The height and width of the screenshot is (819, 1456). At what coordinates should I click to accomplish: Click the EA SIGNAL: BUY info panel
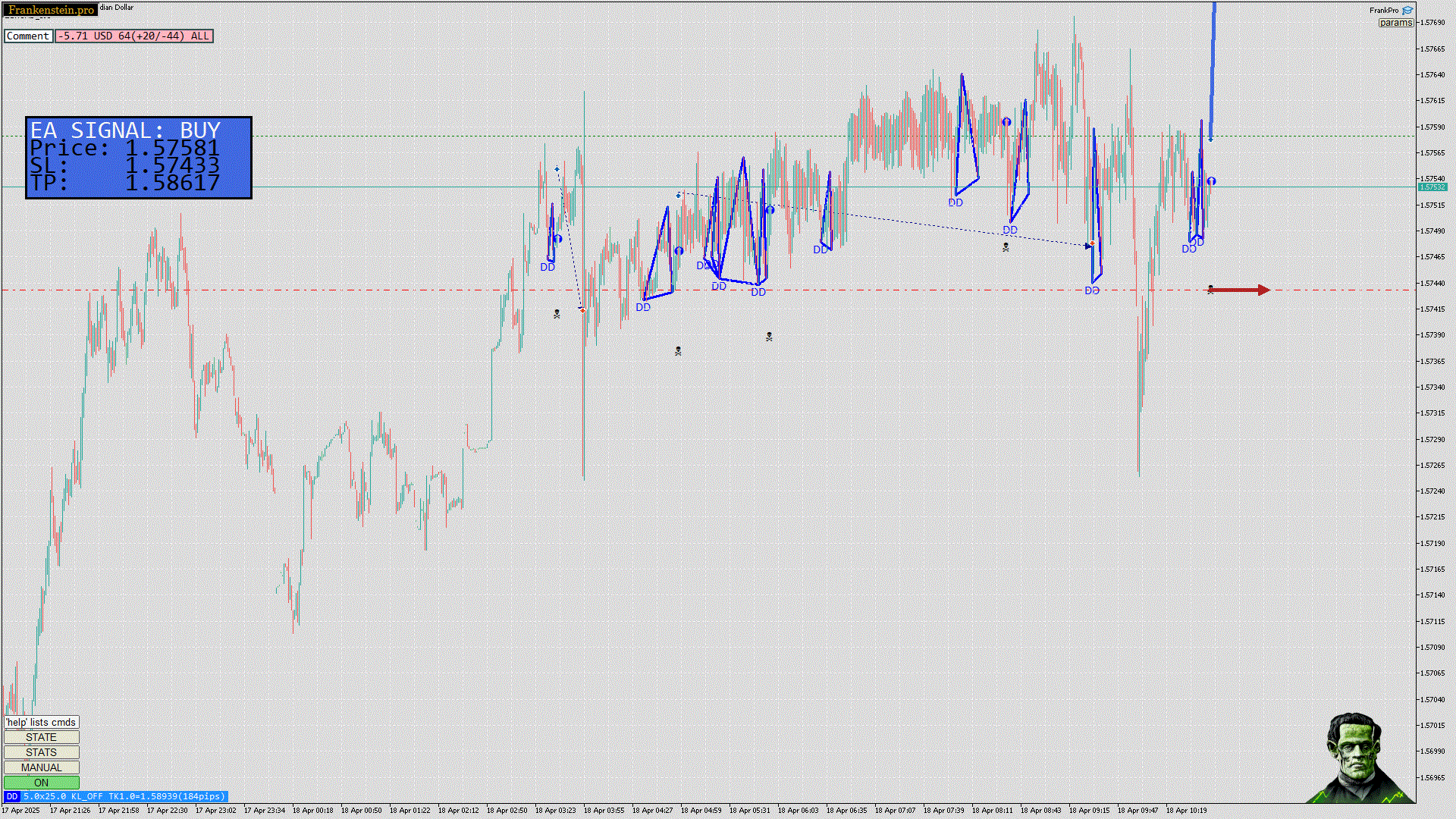[139, 158]
